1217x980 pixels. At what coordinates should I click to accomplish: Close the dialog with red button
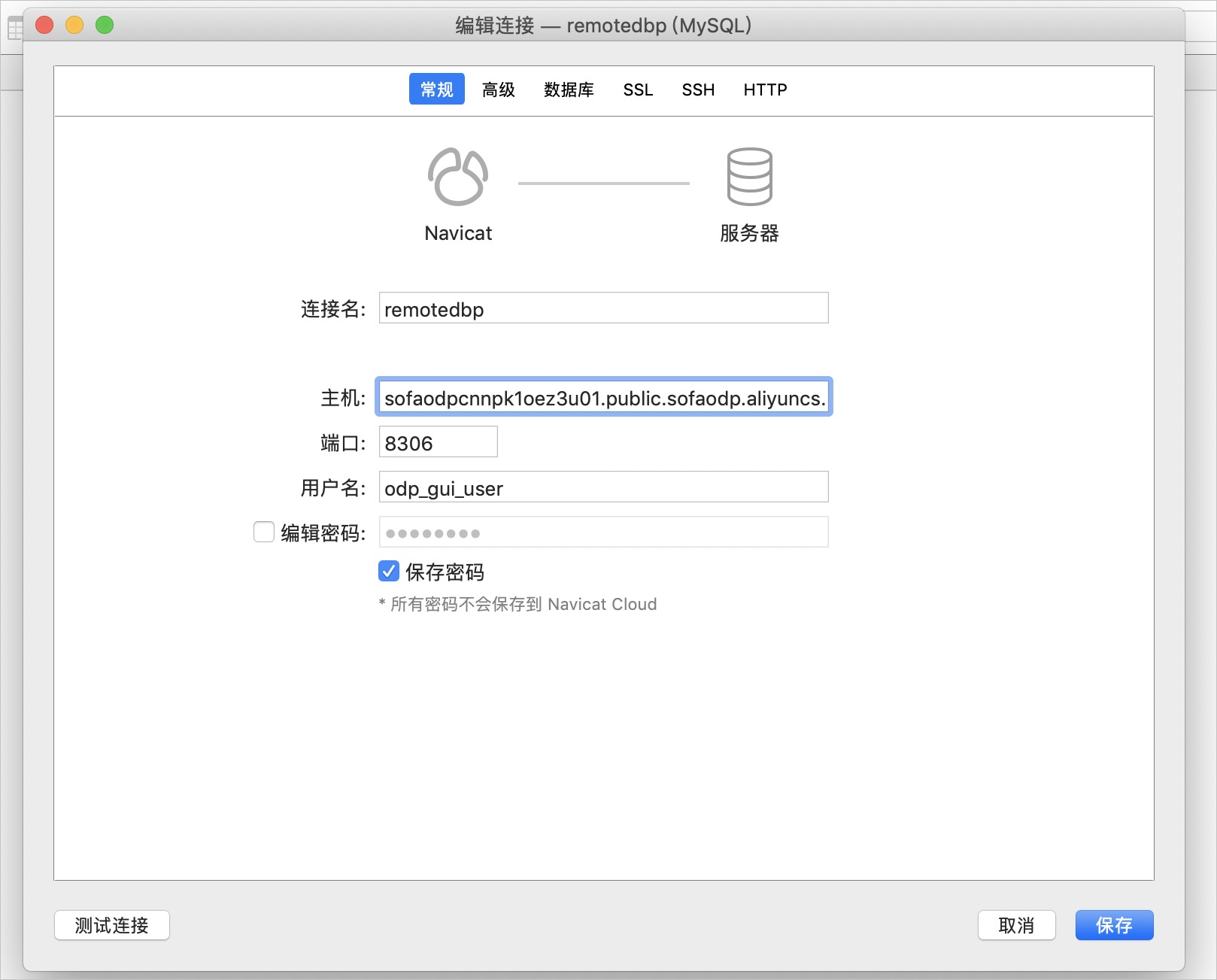tap(44, 25)
